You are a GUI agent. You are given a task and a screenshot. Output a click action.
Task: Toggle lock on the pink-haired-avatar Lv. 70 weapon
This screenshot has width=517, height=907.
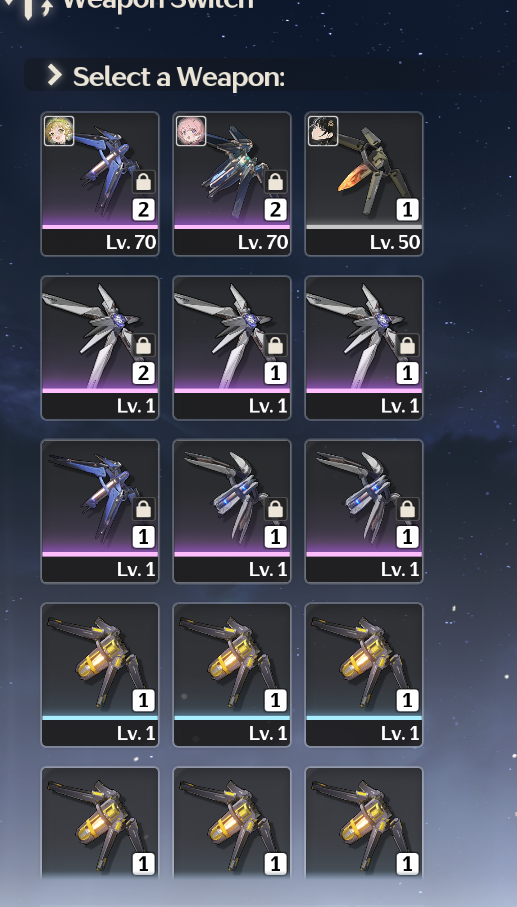(275, 182)
